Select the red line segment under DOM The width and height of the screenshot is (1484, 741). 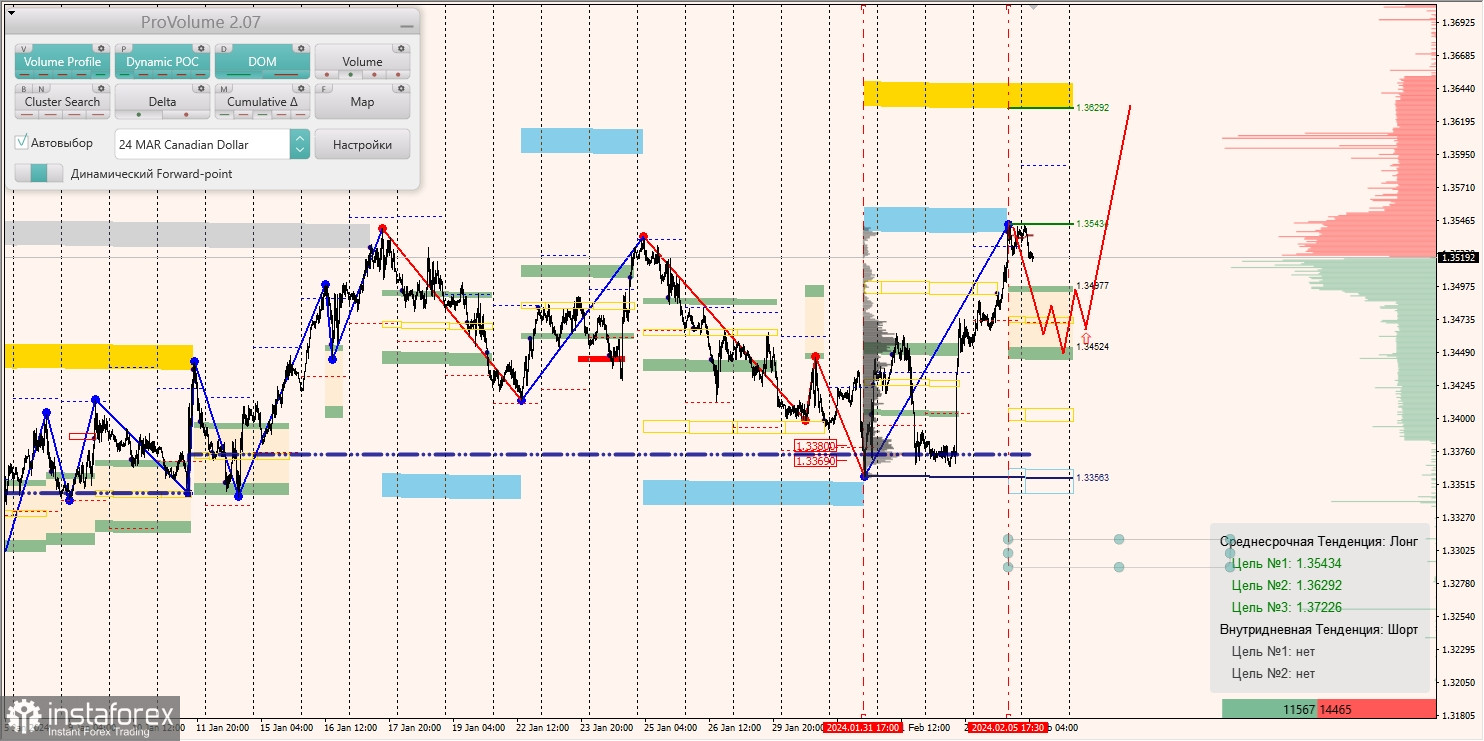tap(286, 75)
